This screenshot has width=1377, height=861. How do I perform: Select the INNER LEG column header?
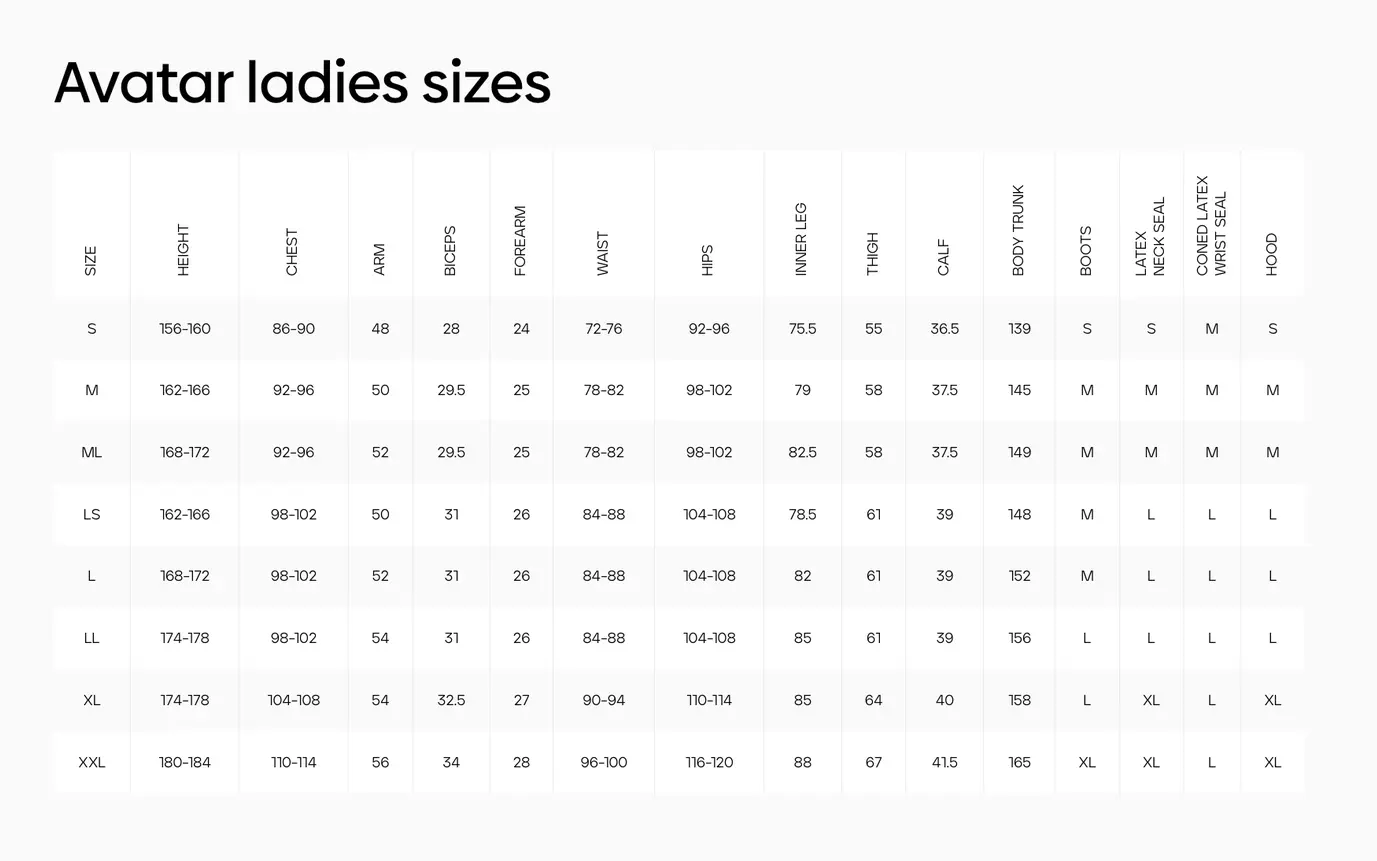(801, 240)
